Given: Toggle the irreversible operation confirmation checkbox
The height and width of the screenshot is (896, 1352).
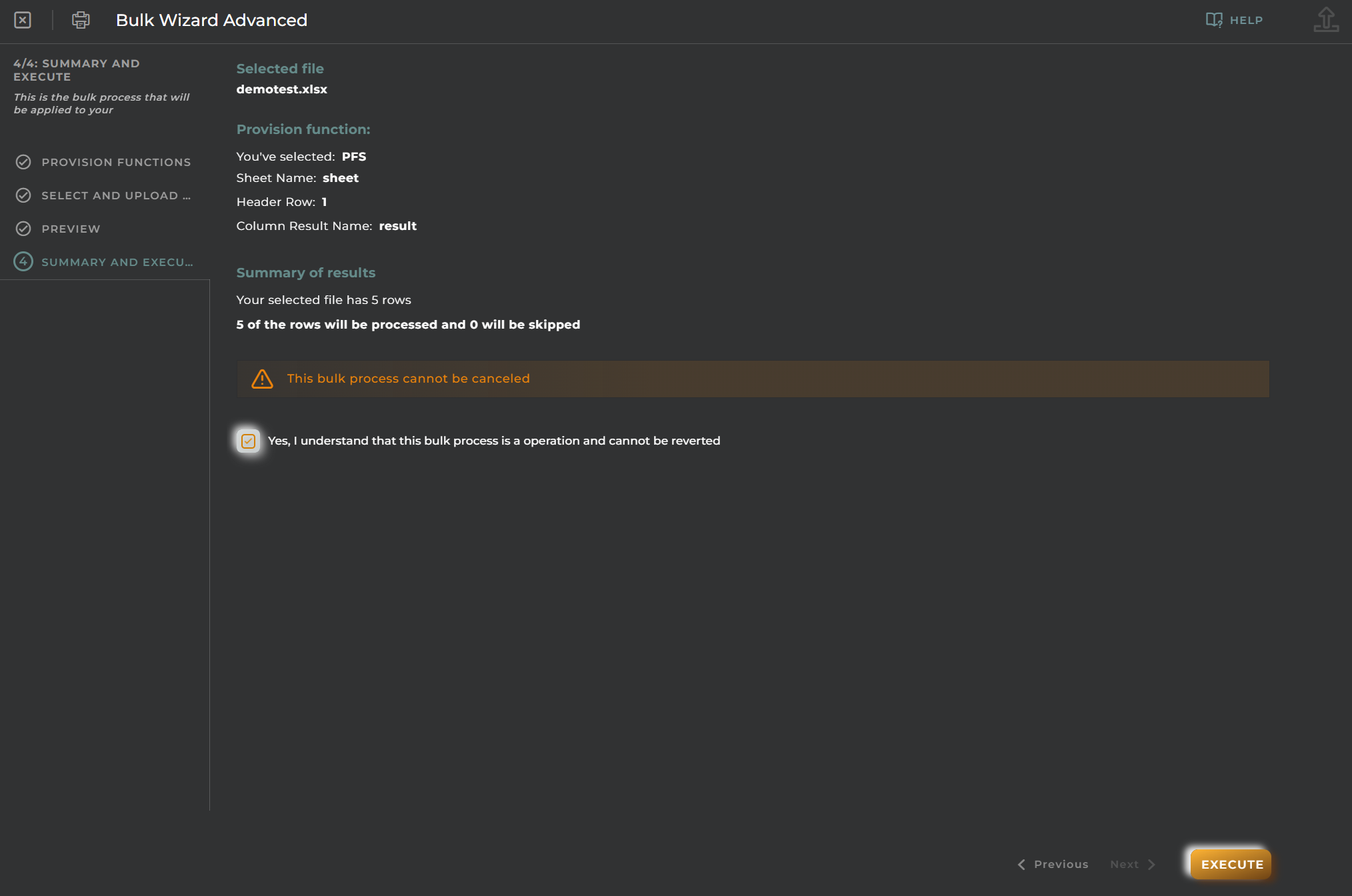Looking at the screenshot, I should (x=247, y=440).
